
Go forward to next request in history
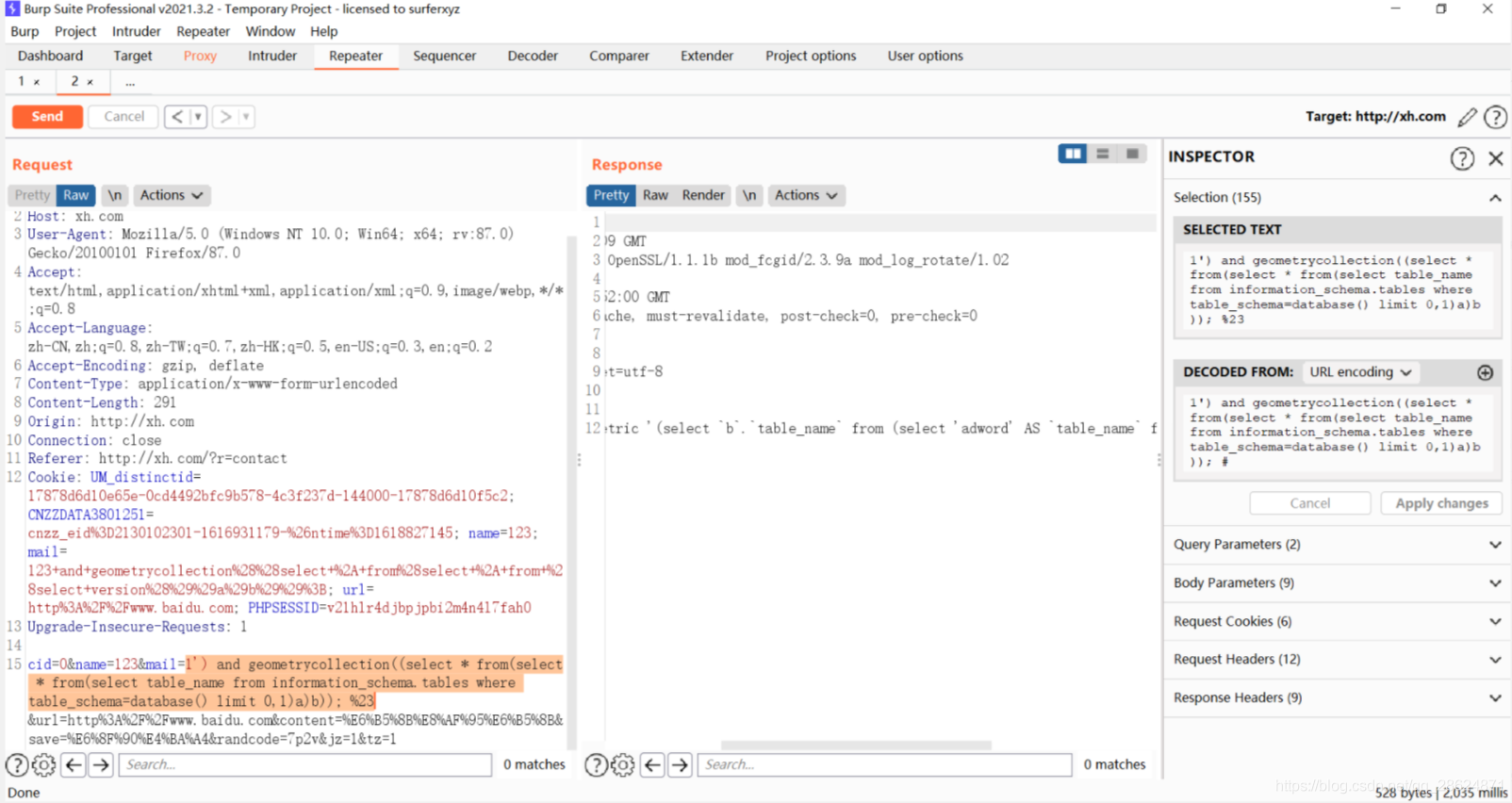(x=225, y=117)
